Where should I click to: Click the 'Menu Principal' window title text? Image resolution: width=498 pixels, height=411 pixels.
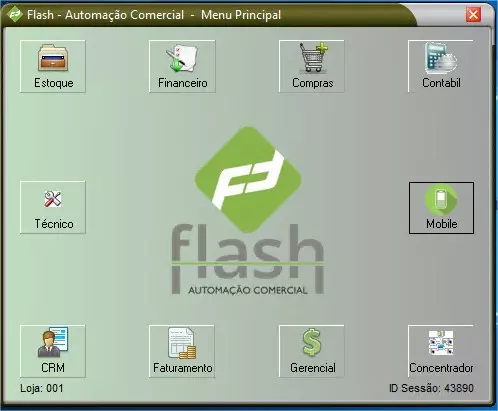tap(241, 15)
